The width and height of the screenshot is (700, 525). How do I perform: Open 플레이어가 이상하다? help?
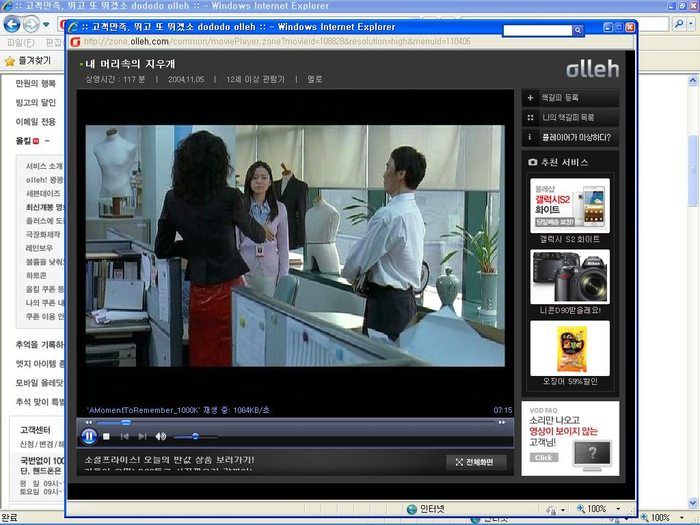pyautogui.click(x=570, y=137)
